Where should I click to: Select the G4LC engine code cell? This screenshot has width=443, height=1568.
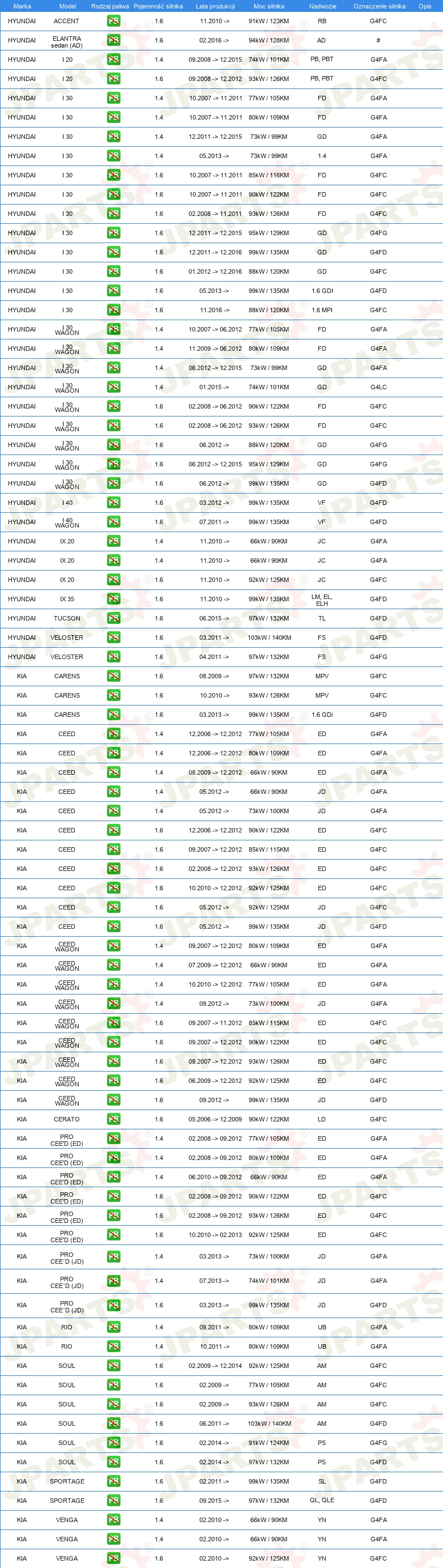[x=378, y=387]
